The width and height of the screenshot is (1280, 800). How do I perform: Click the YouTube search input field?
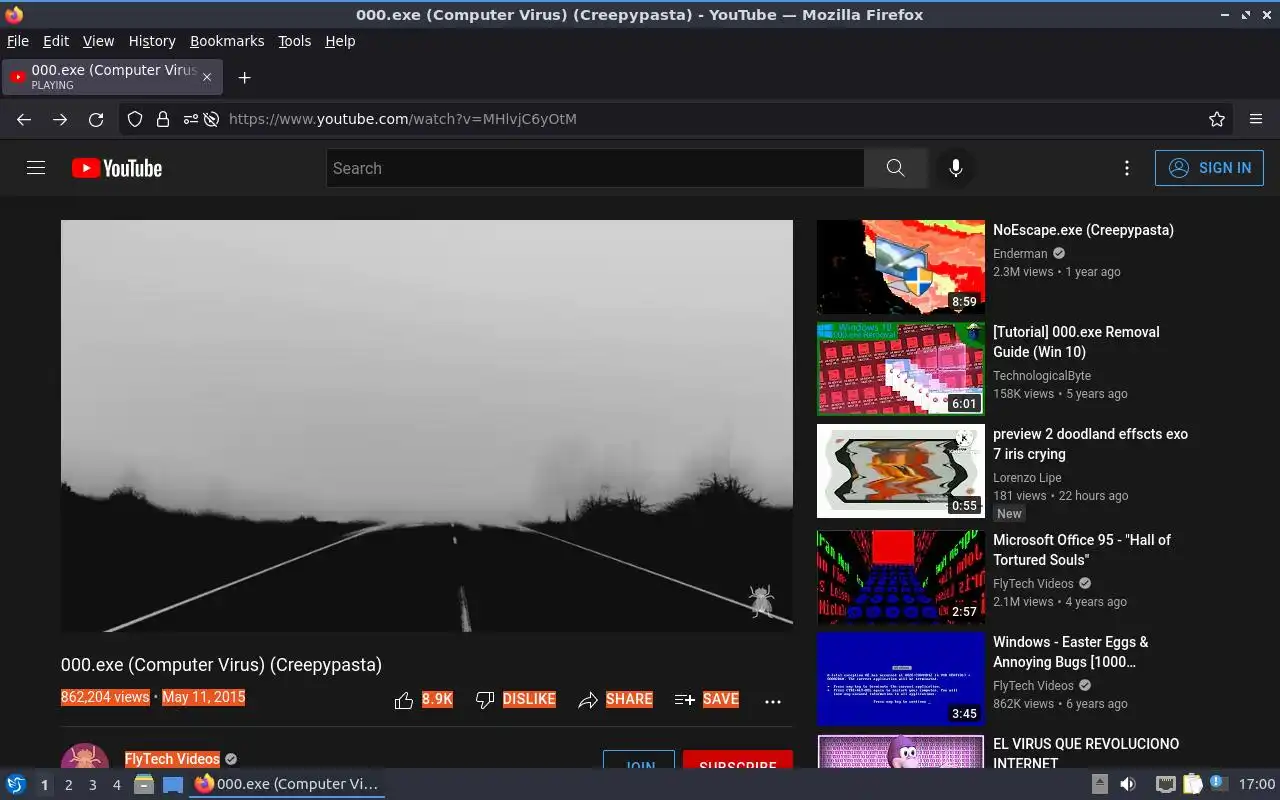tap(595, 168)
